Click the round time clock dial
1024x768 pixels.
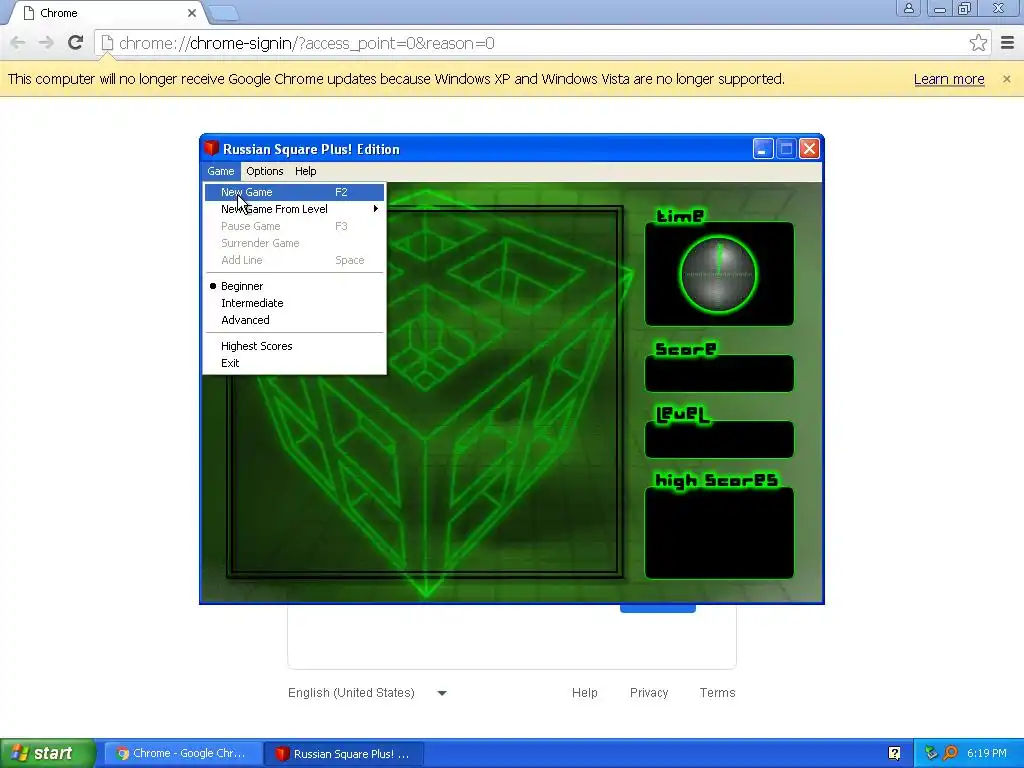(718, 274)
